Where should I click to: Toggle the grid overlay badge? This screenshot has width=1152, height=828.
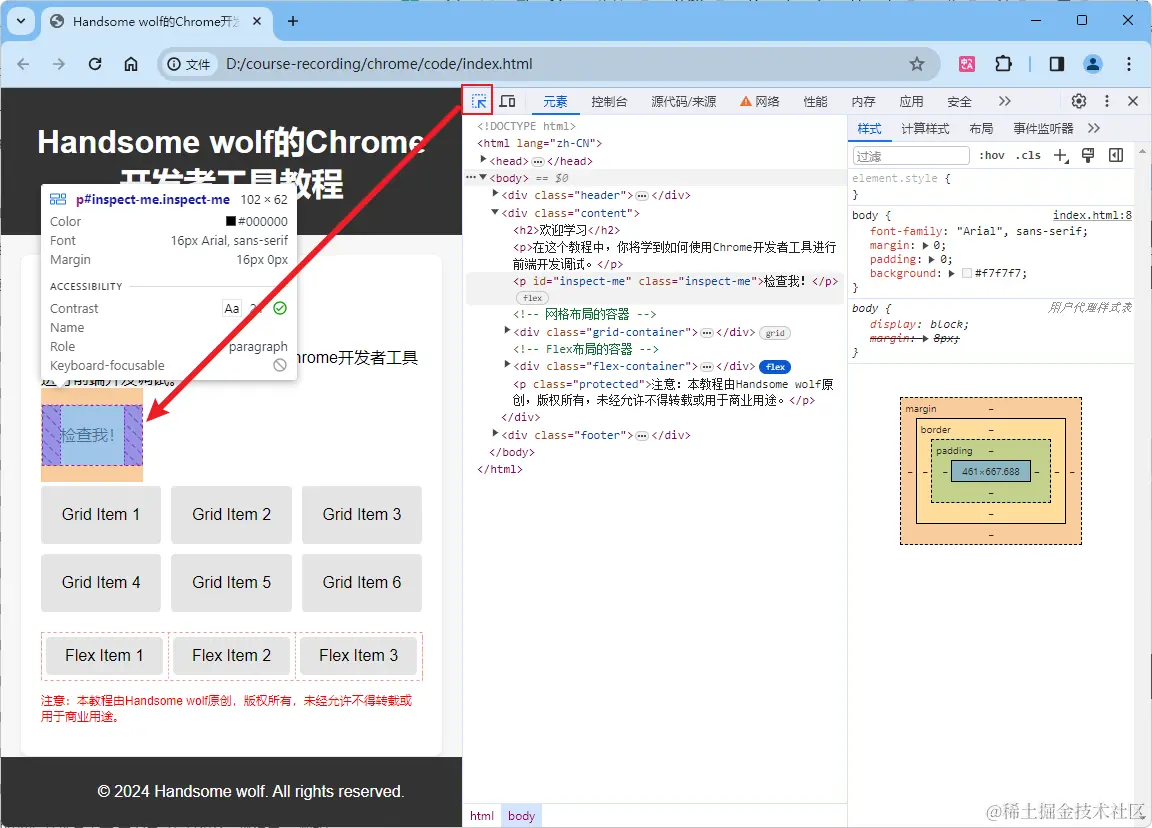point(775,333)
